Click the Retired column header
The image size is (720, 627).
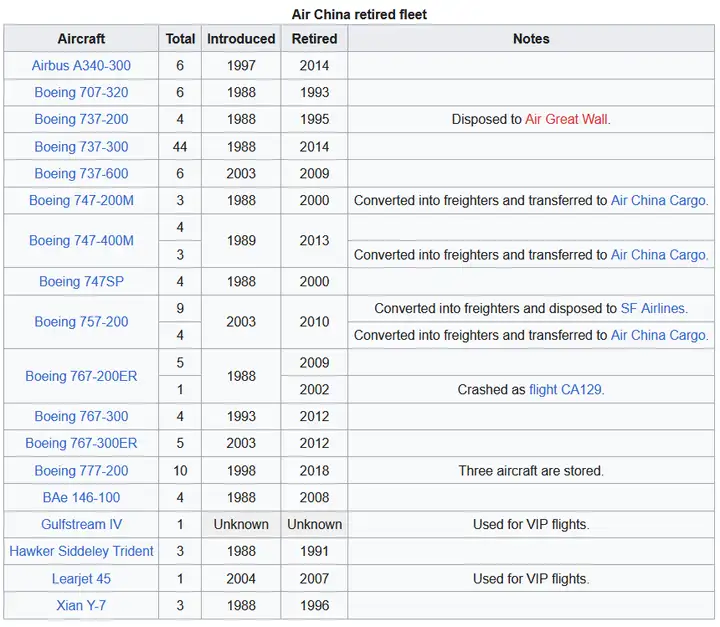pos(315,39)
